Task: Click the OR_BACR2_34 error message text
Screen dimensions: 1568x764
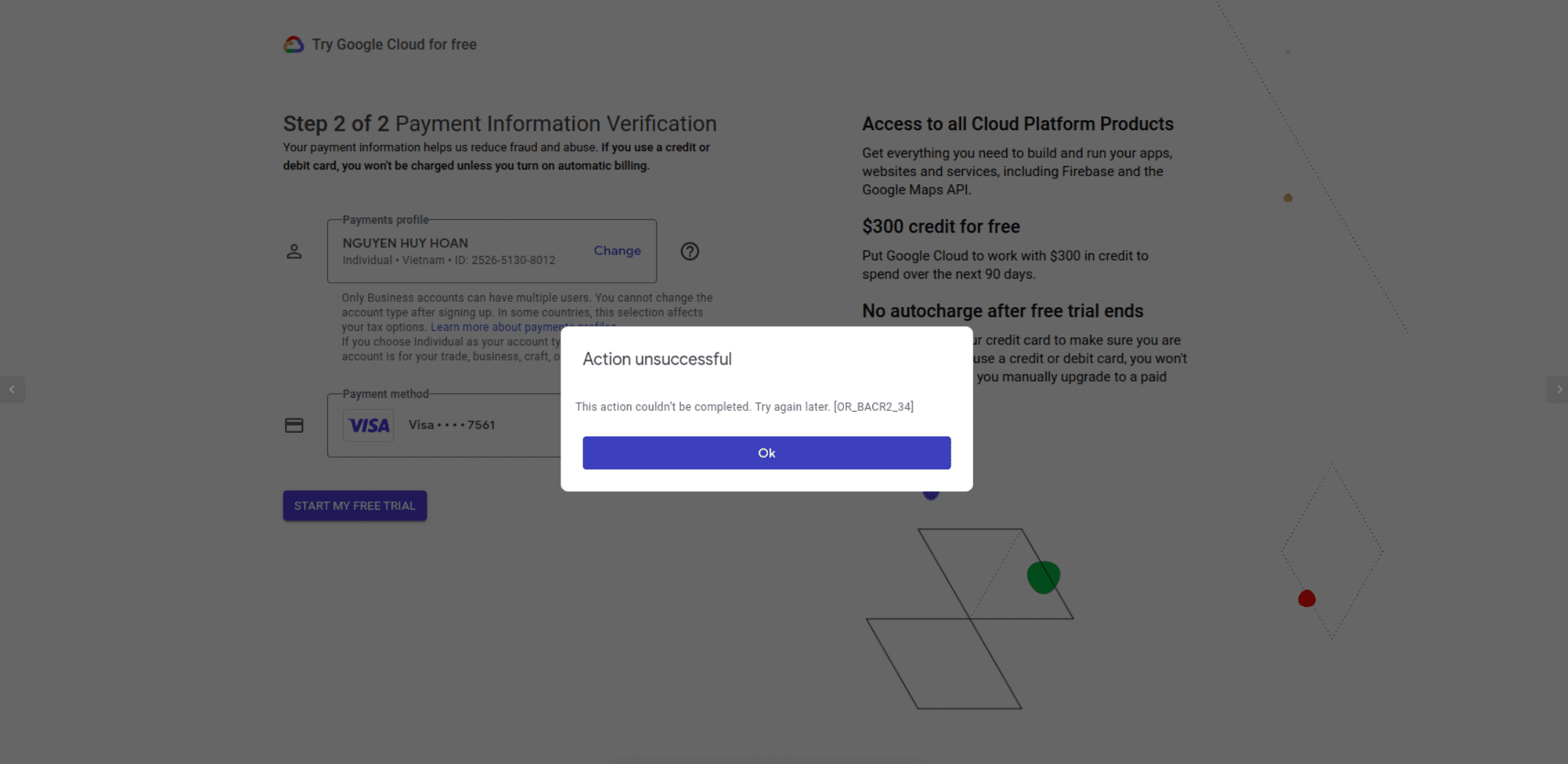Action: tap(744, 406)
